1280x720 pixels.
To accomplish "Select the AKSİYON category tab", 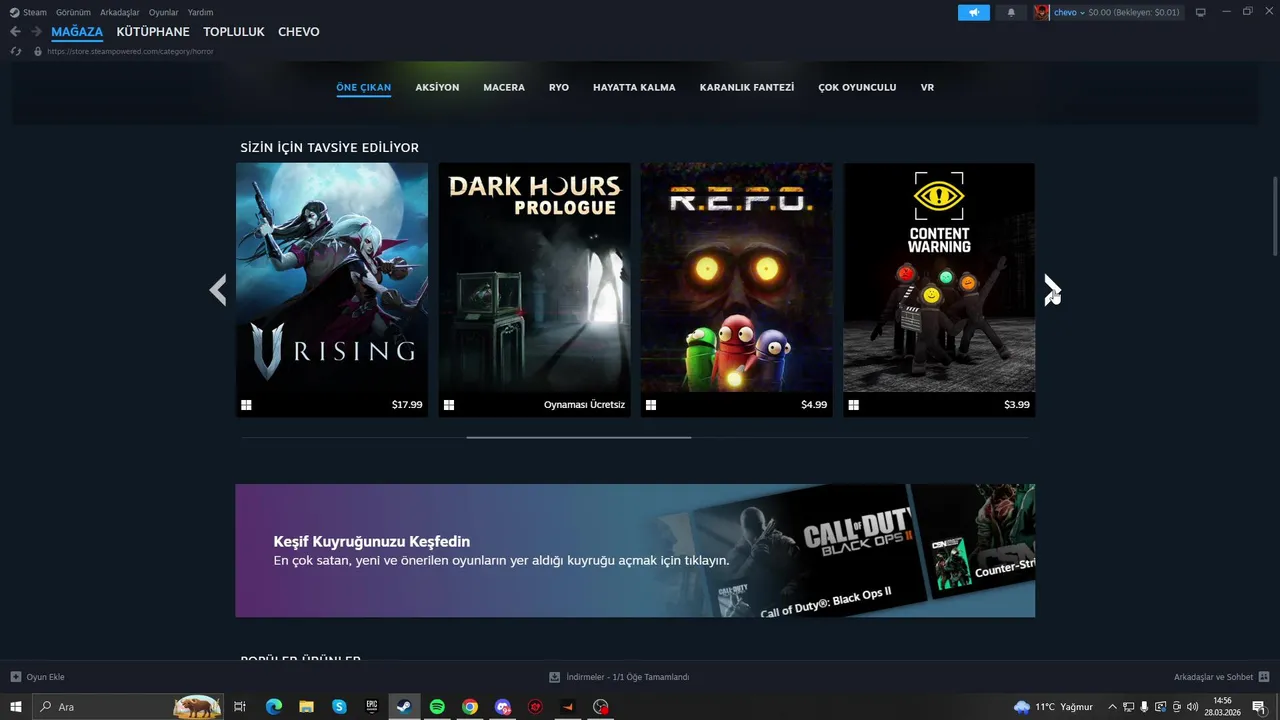I will [x=437, y=87].
